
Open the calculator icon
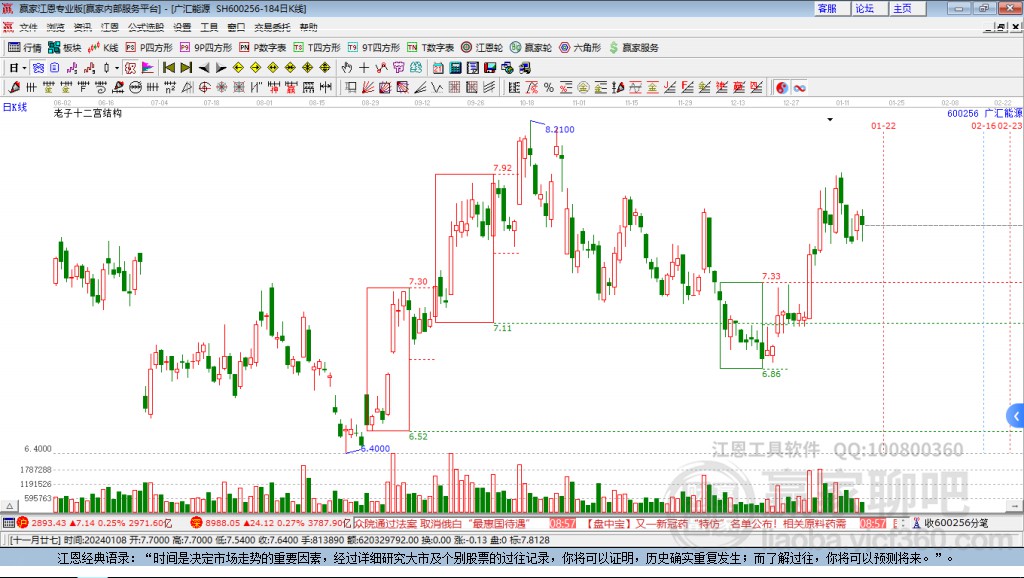pyautogui.click(x=455, y=68)
